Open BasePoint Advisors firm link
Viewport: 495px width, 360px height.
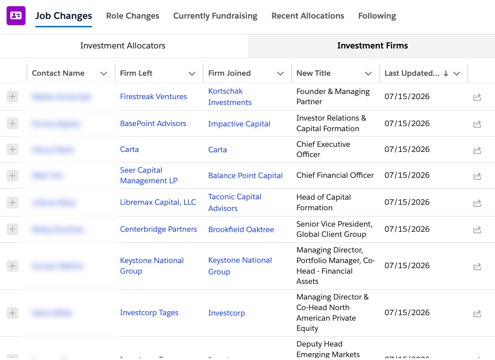click(153, 123)
